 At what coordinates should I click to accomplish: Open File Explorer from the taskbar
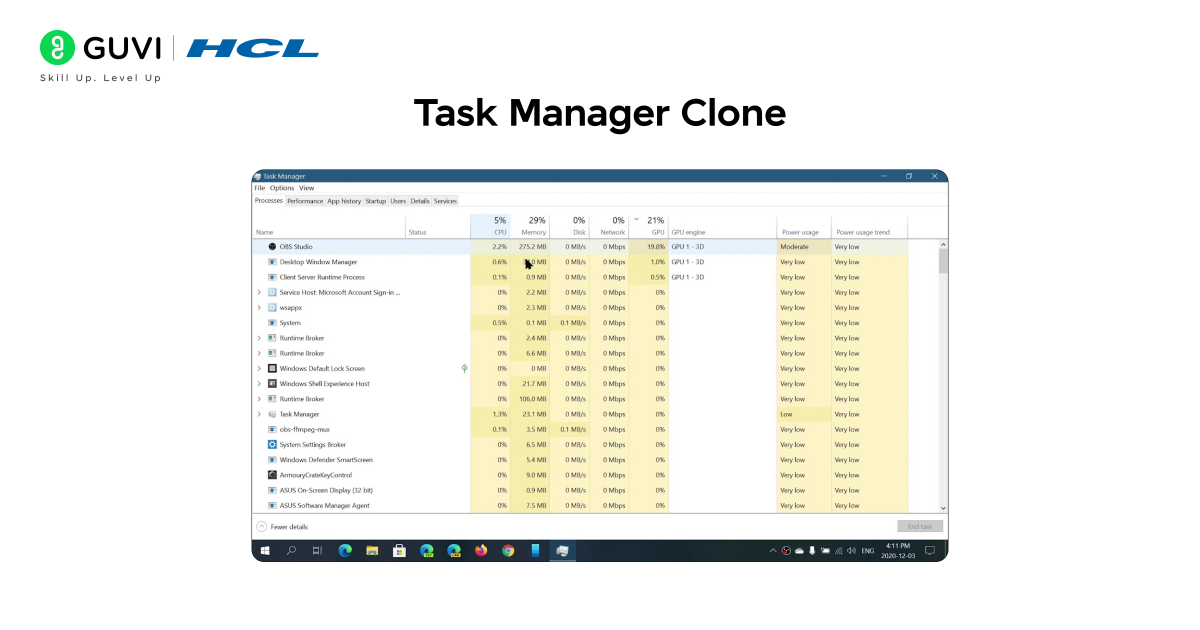(372, 551)
